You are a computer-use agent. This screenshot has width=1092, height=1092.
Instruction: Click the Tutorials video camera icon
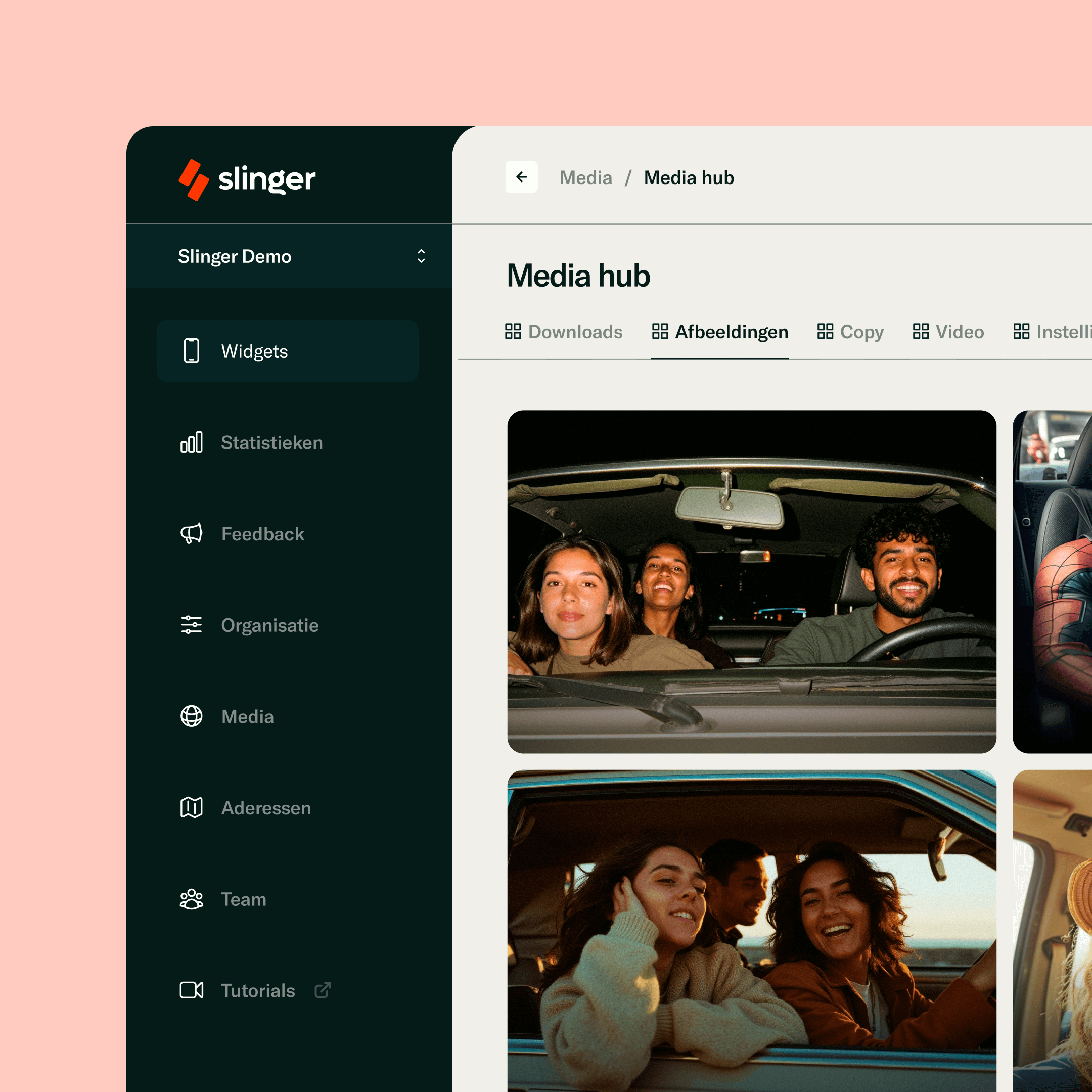click(x=192, y=990)
